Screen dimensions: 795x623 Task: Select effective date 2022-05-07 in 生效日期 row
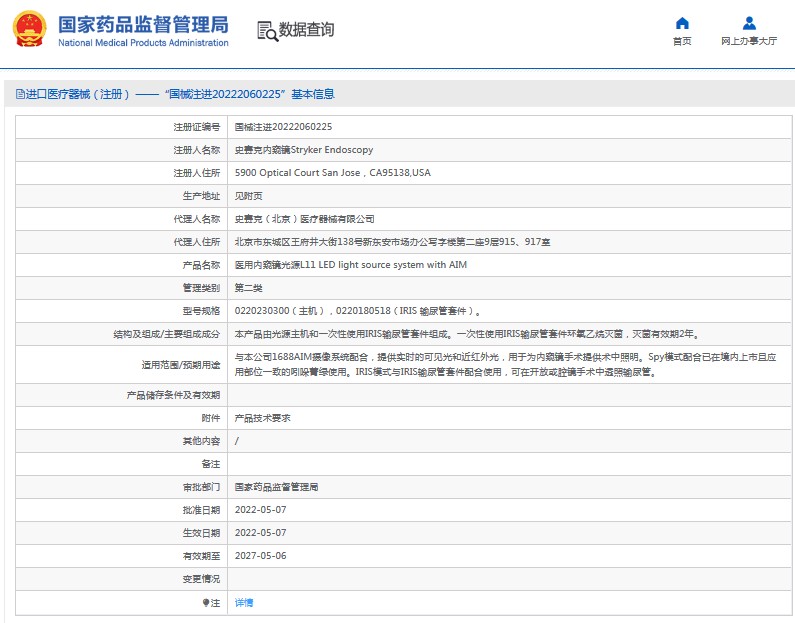(261, 533)
